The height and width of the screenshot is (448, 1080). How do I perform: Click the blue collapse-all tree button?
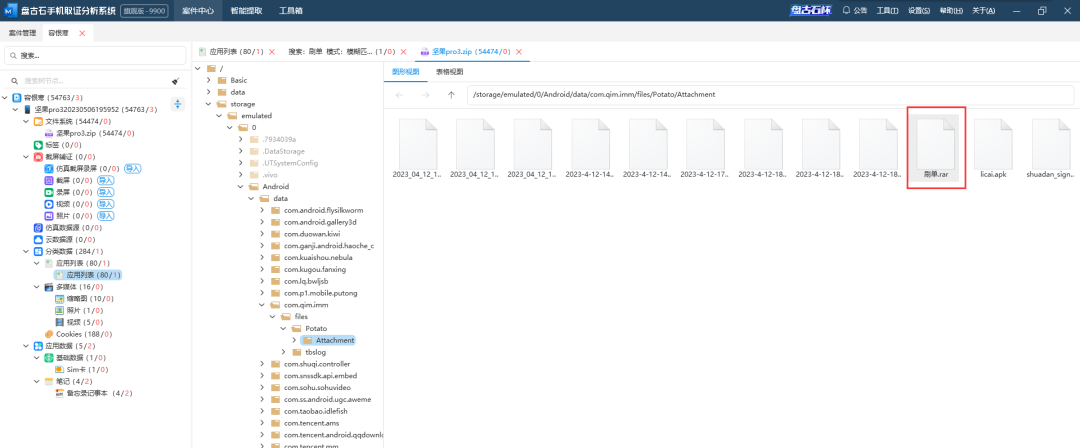(x=178, y=104)
